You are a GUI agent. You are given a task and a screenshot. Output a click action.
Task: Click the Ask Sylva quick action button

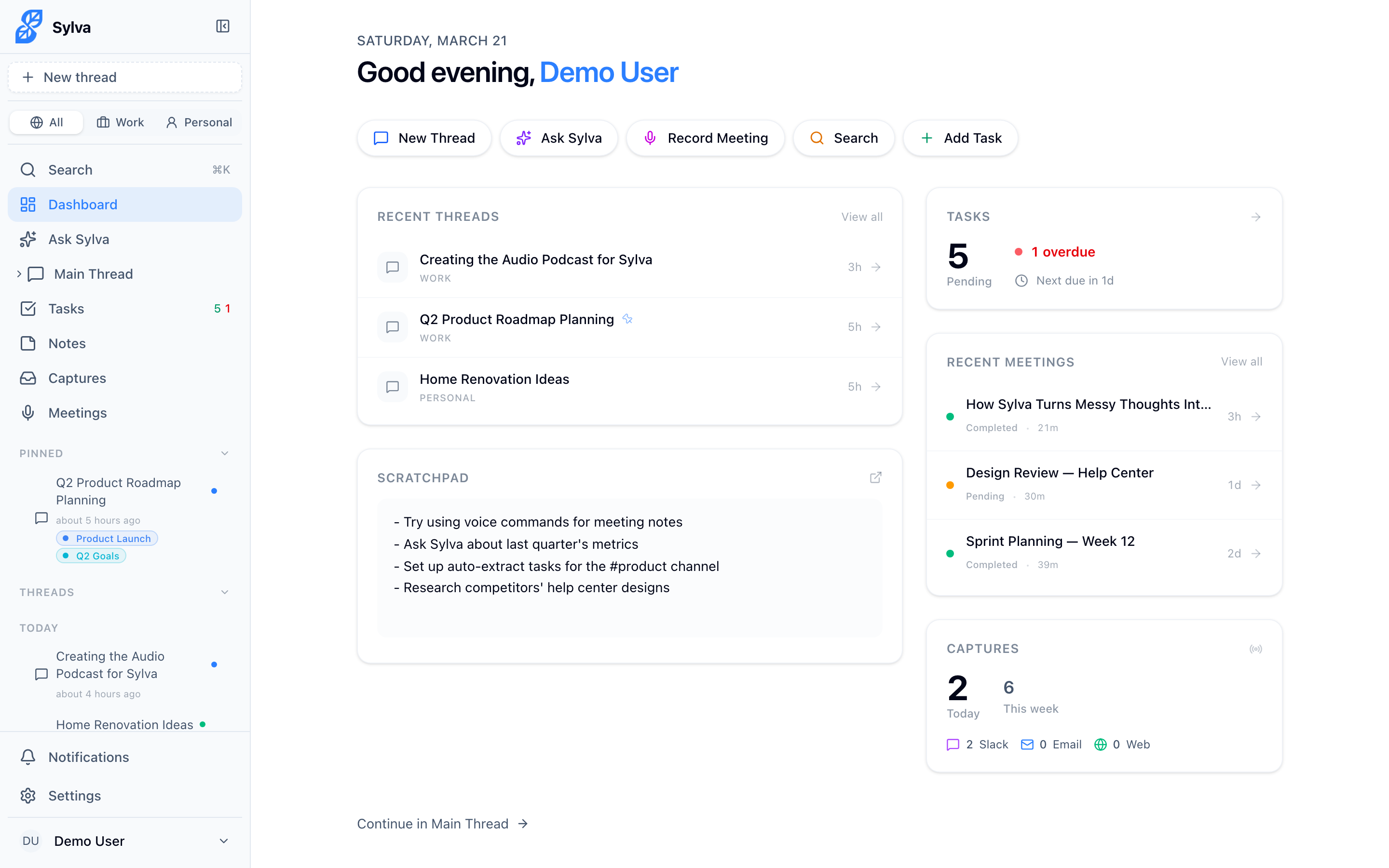(x=558, y=138)
